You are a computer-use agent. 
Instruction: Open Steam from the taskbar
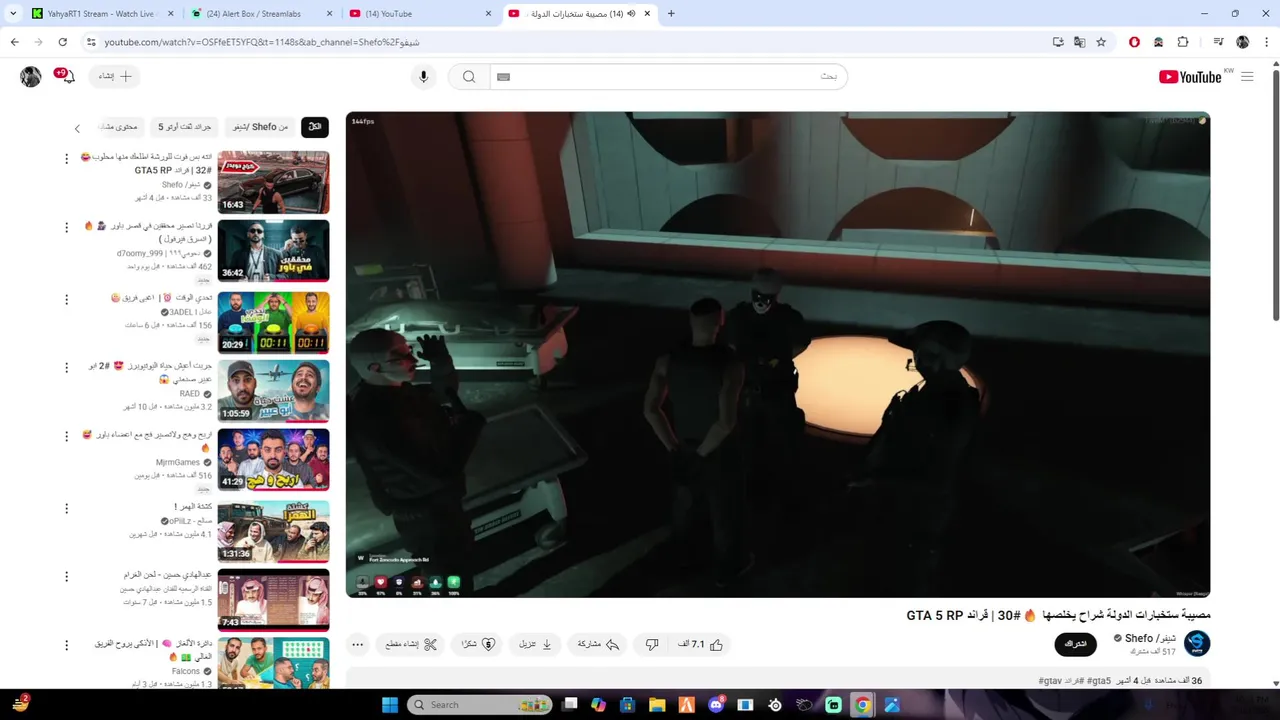775,705
